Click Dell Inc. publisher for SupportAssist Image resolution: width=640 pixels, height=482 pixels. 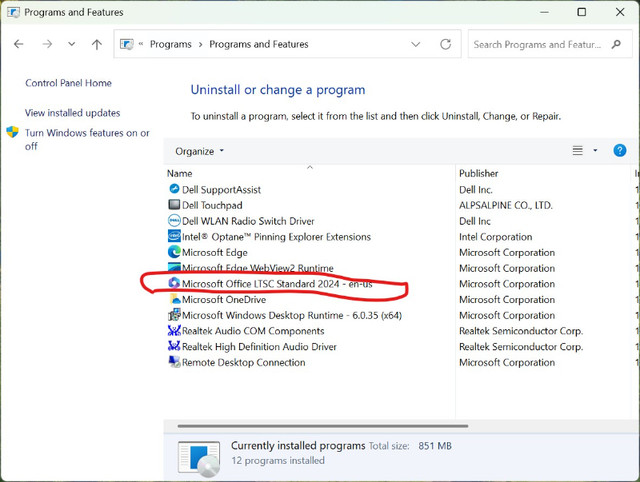point(476,190)
